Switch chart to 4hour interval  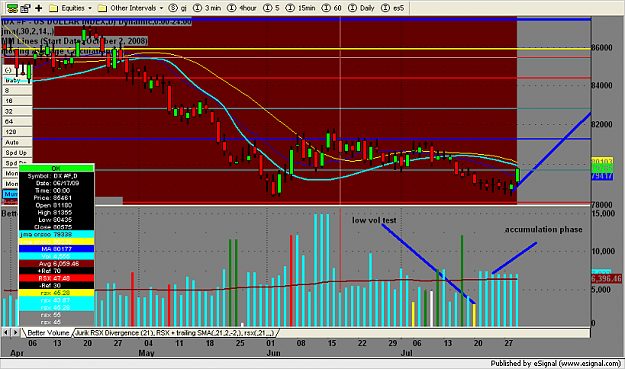pyautogui.click(x=242, y=8)
